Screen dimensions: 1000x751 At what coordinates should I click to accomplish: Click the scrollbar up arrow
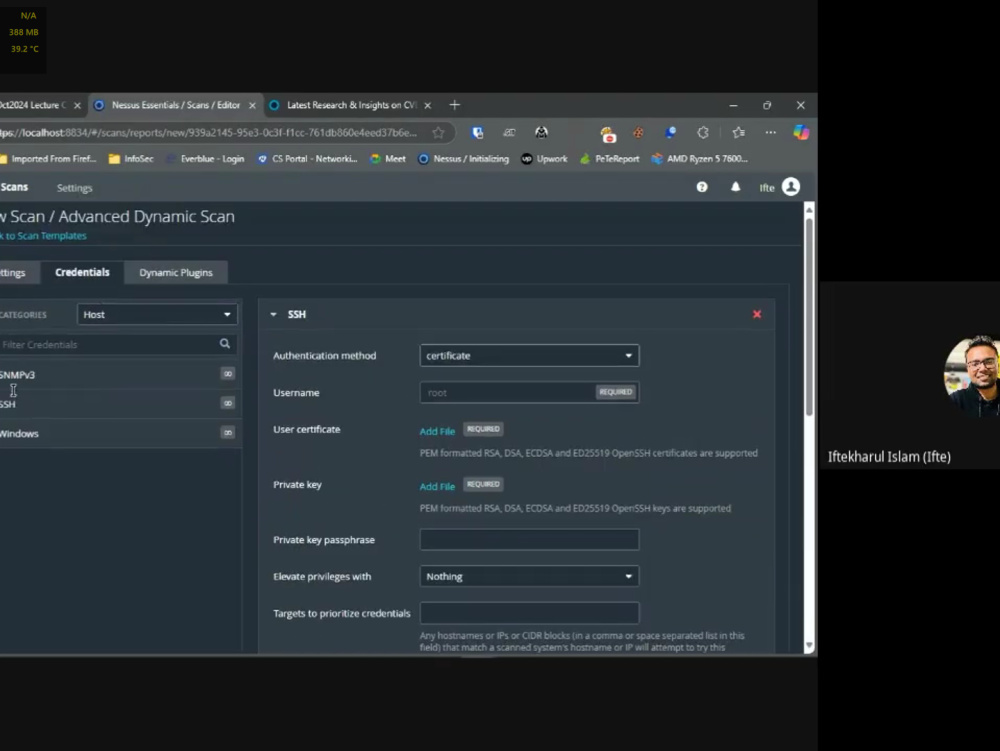point(809,210)
